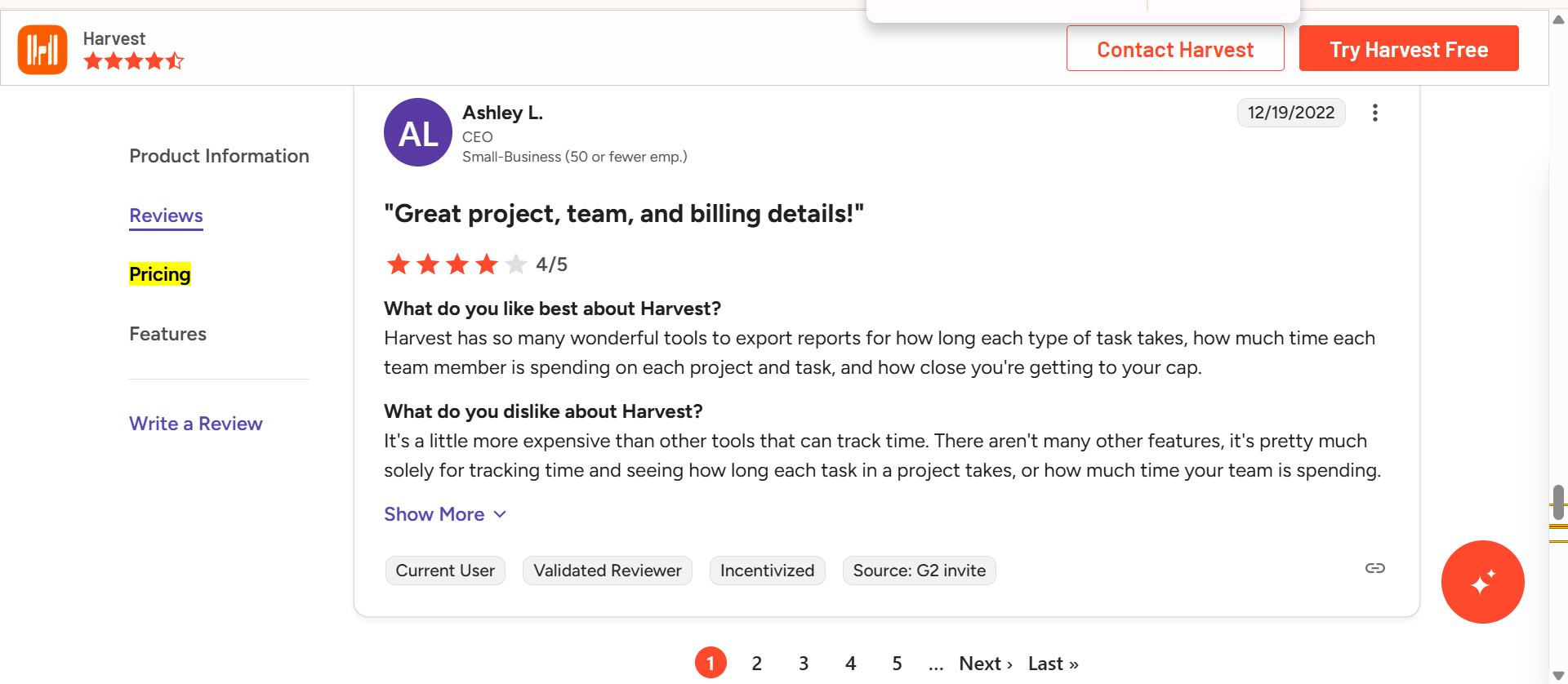Click the review date 12/19/2022
Viewport: 1568px width, 684px height.
1291,113
